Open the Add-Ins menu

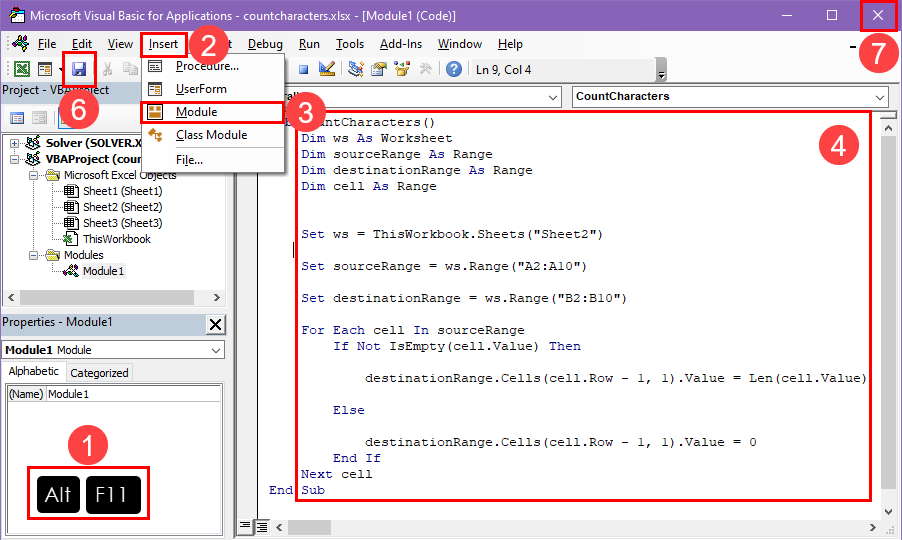[401, 44]
